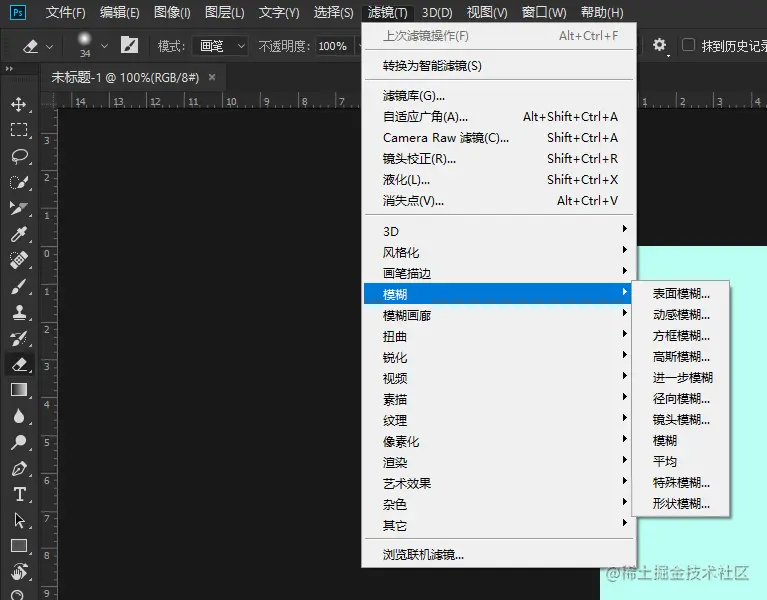
Task: Select the Pen tool
Action: tap(19, 468)
